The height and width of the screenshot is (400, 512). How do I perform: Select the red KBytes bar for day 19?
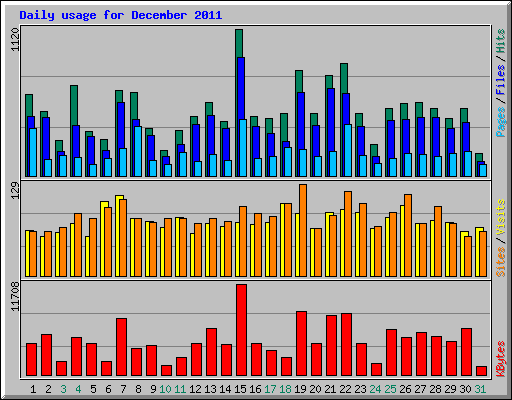(x=302, y=344)
